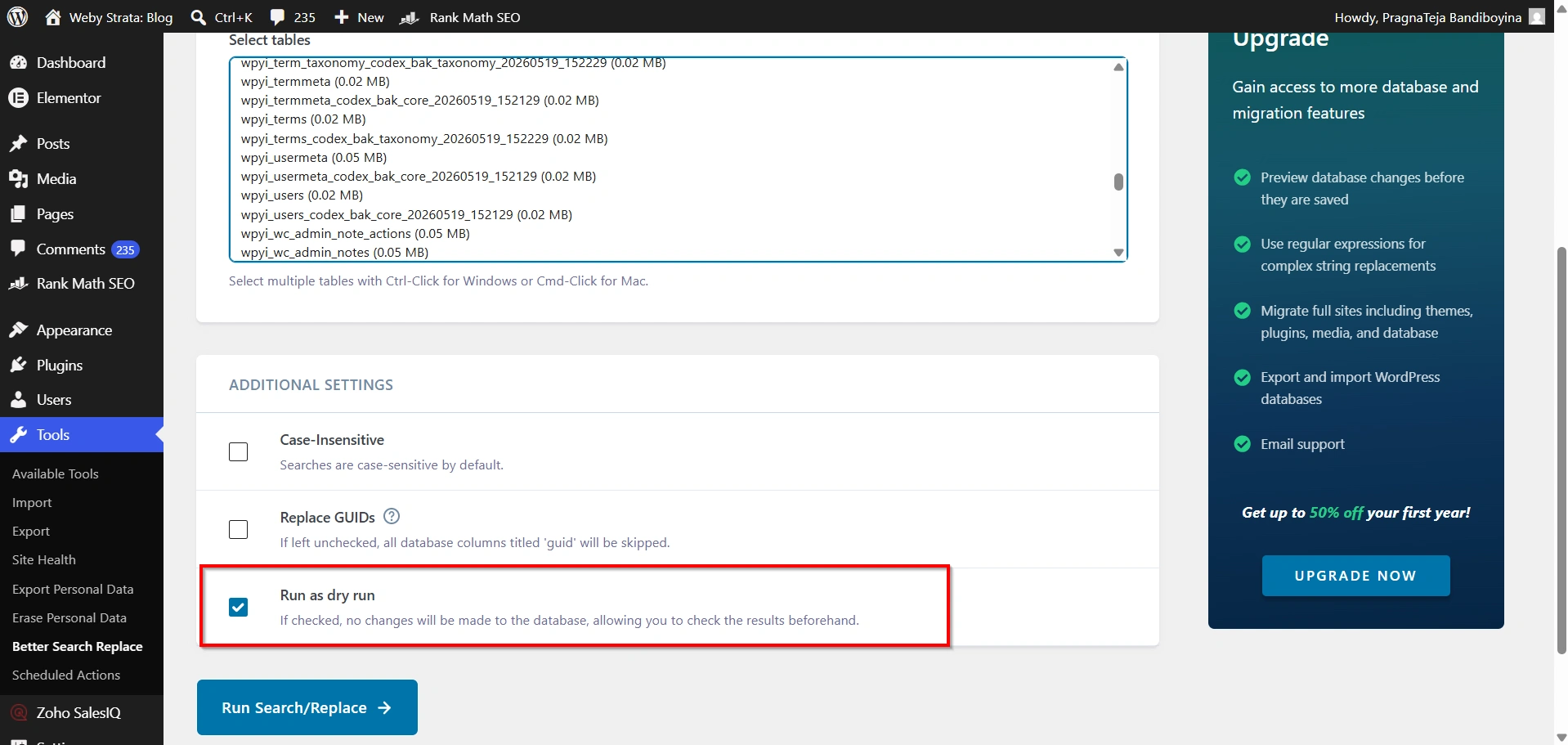The height and width of the screenshot is (745, 1568).
Task: Click the Comments sidebar bubble icon
Action: [18, 249]
